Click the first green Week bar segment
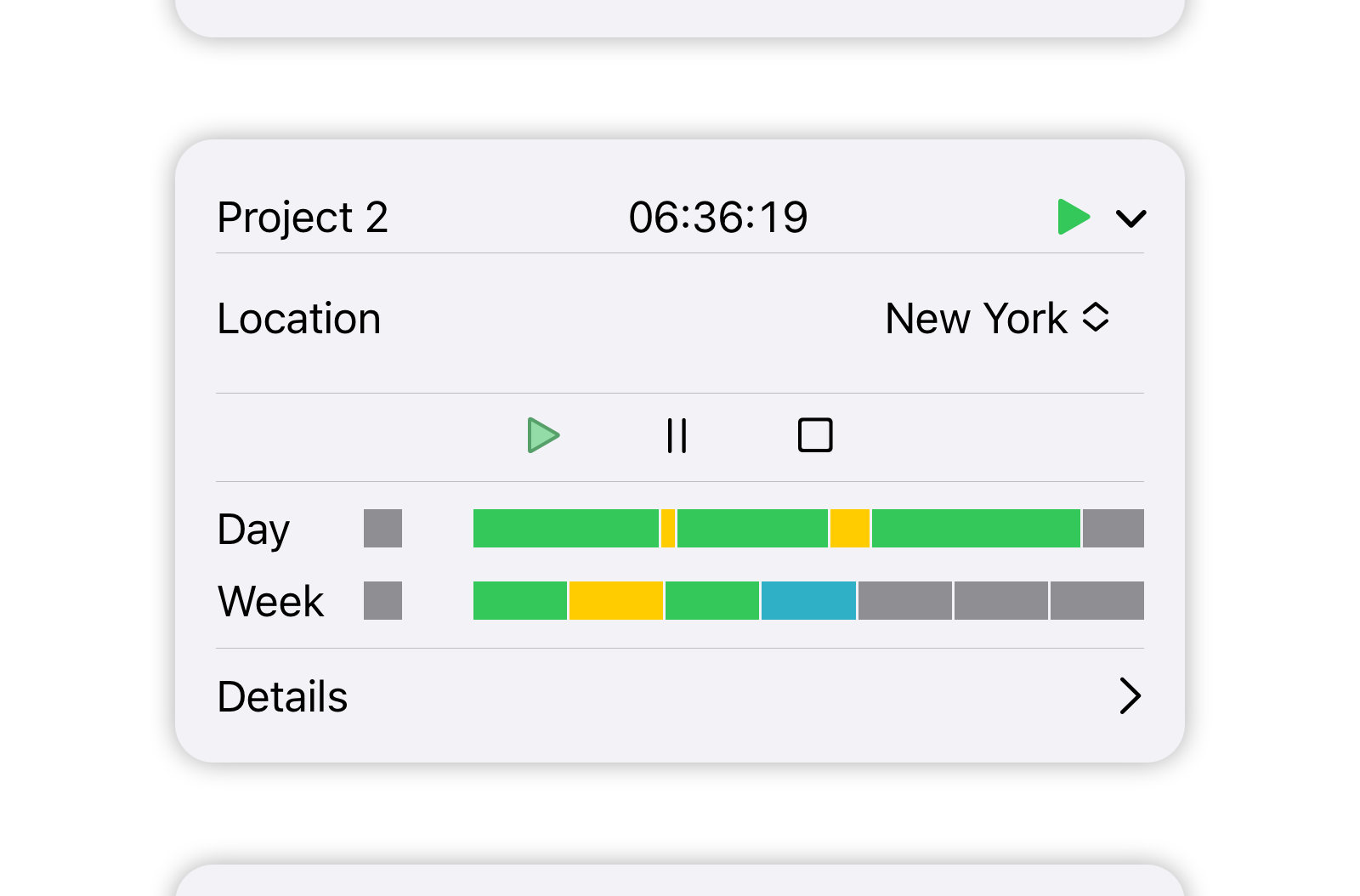 pos(519,601)
